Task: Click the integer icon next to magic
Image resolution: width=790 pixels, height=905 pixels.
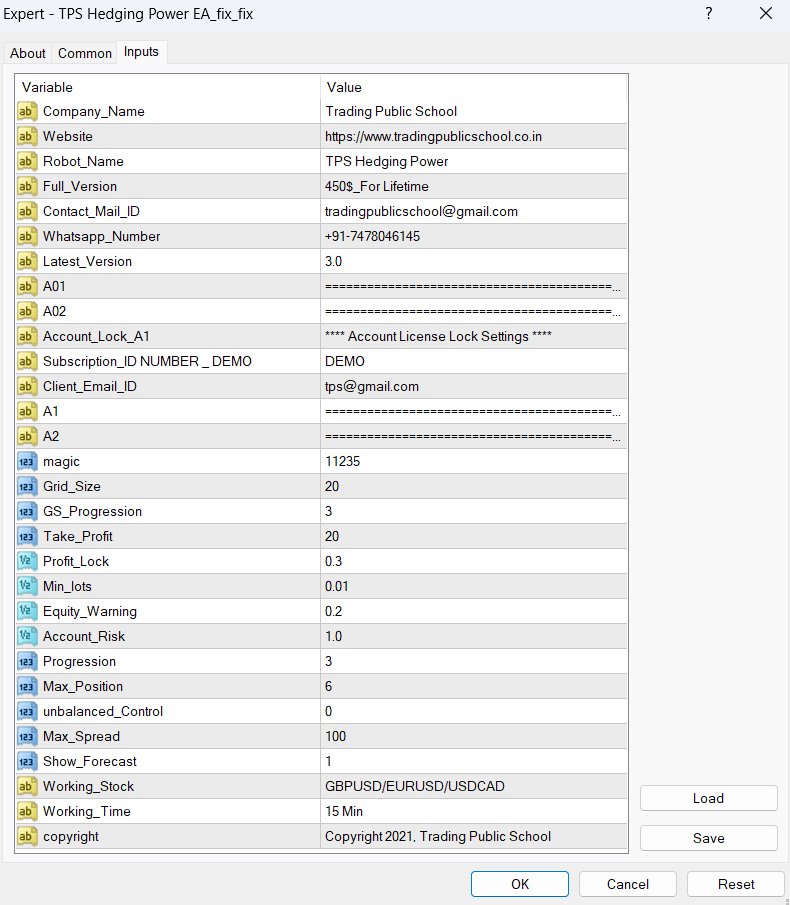Action: pyautogui.click(x=28, y=461)
